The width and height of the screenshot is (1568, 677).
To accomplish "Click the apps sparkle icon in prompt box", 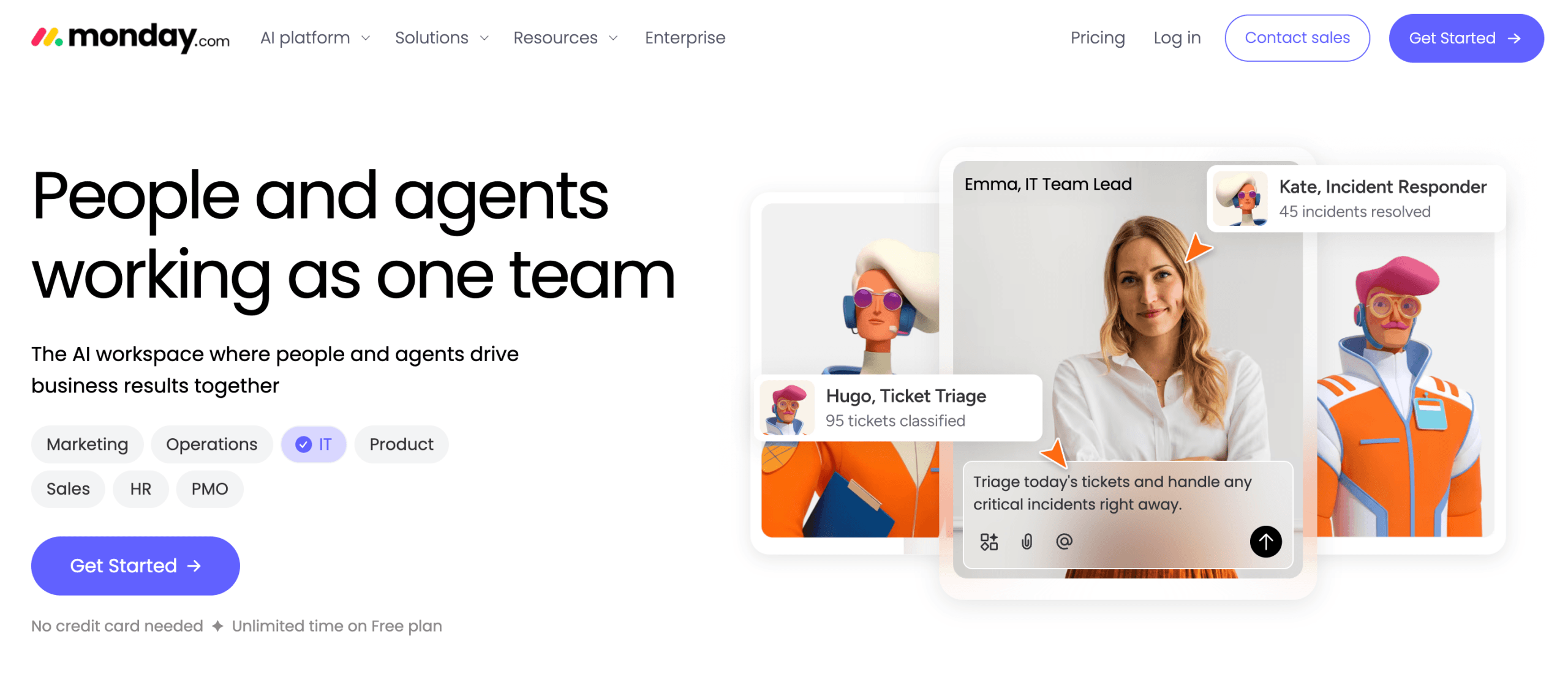I will (x=989, y=541).
